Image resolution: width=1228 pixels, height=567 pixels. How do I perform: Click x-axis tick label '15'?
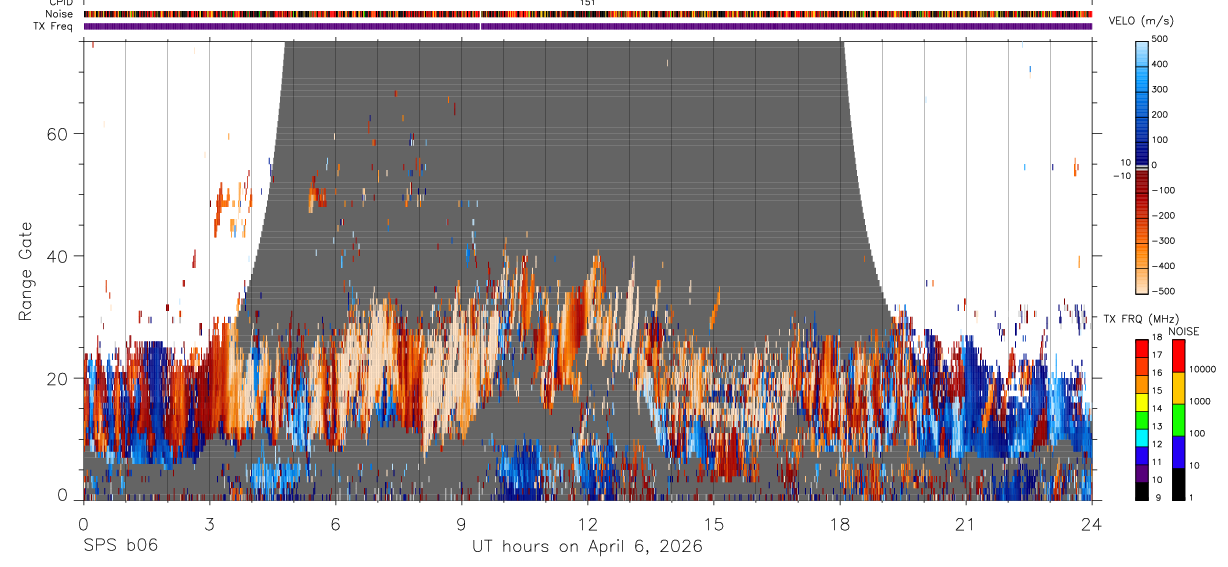714,525
